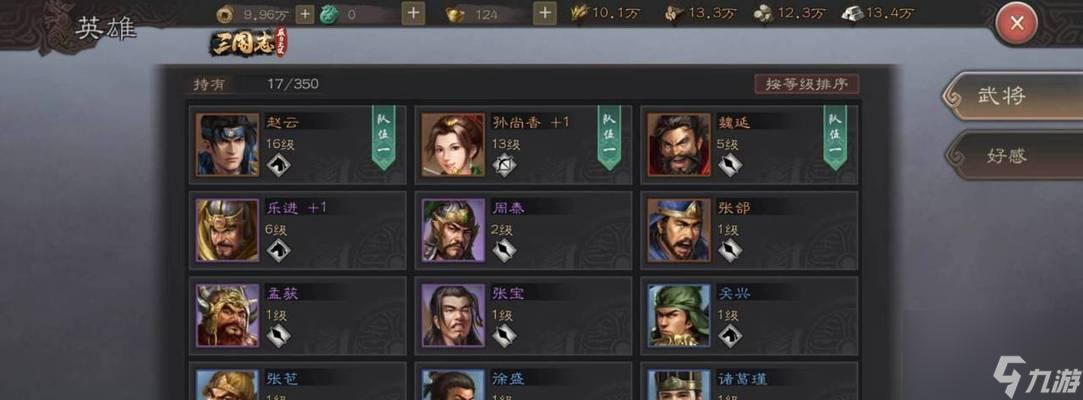
Task: Click the archer icon under 孙尚香
Action: [x=504, y=165]
